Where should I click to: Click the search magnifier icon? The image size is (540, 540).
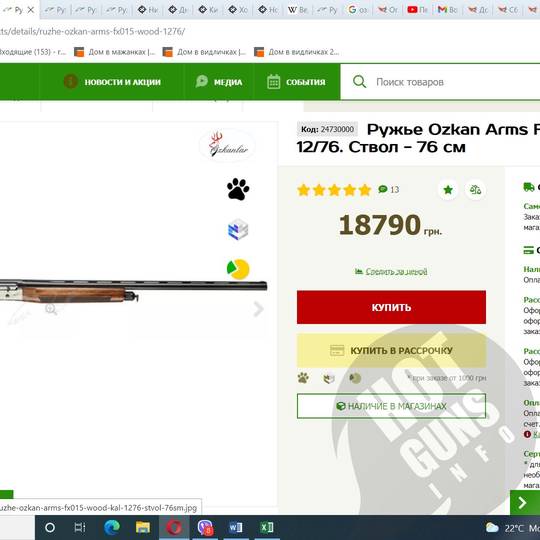[360, 82]
